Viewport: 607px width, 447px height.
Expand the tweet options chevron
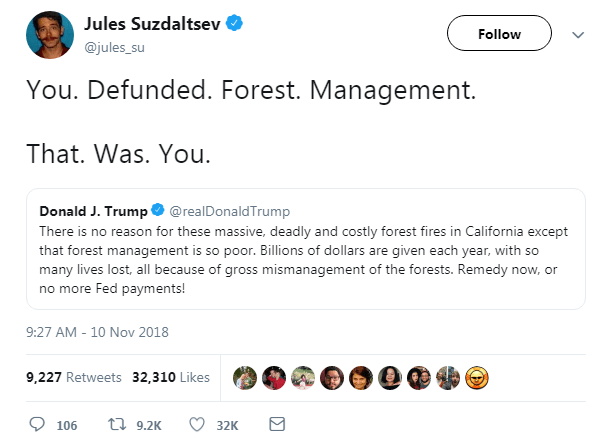577,34
